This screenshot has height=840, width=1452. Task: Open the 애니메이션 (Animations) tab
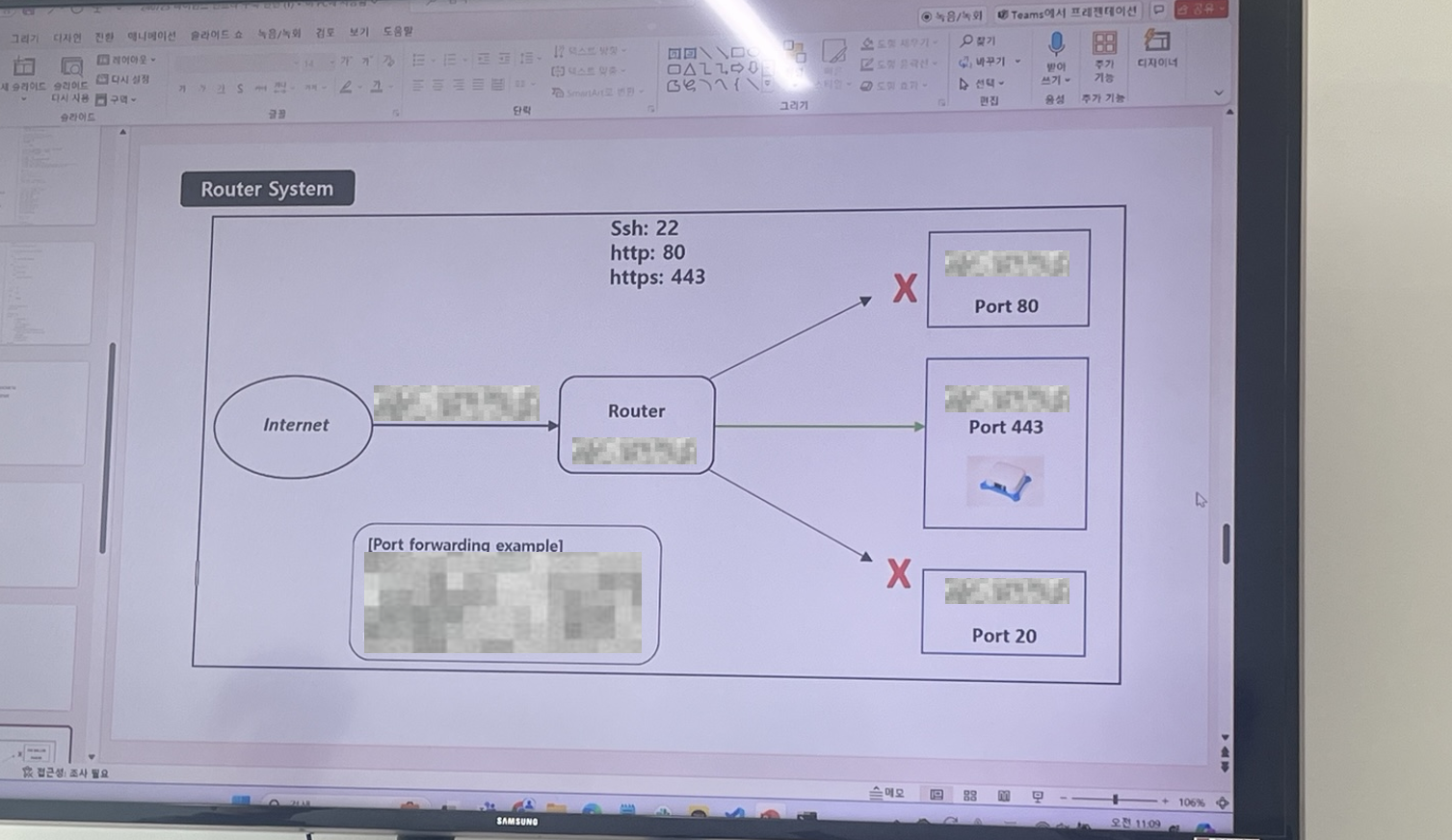[152, 36]
